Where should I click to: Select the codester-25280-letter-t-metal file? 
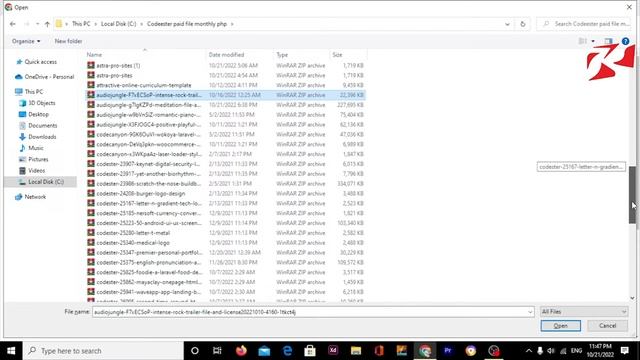tap(225, 233)
